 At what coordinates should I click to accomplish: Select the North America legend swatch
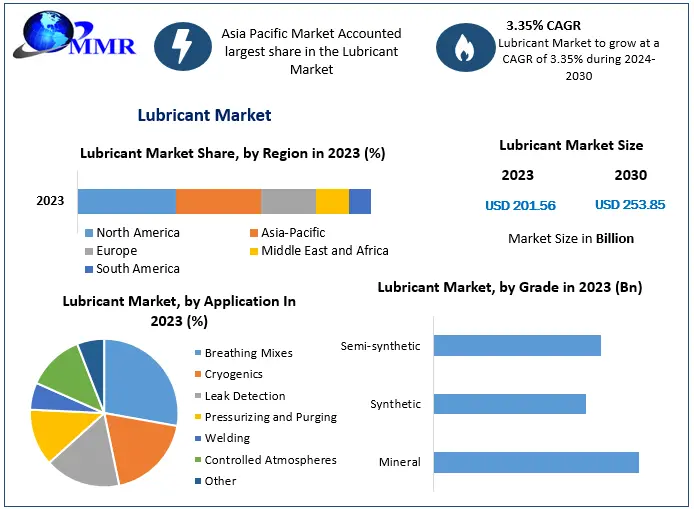89,233
